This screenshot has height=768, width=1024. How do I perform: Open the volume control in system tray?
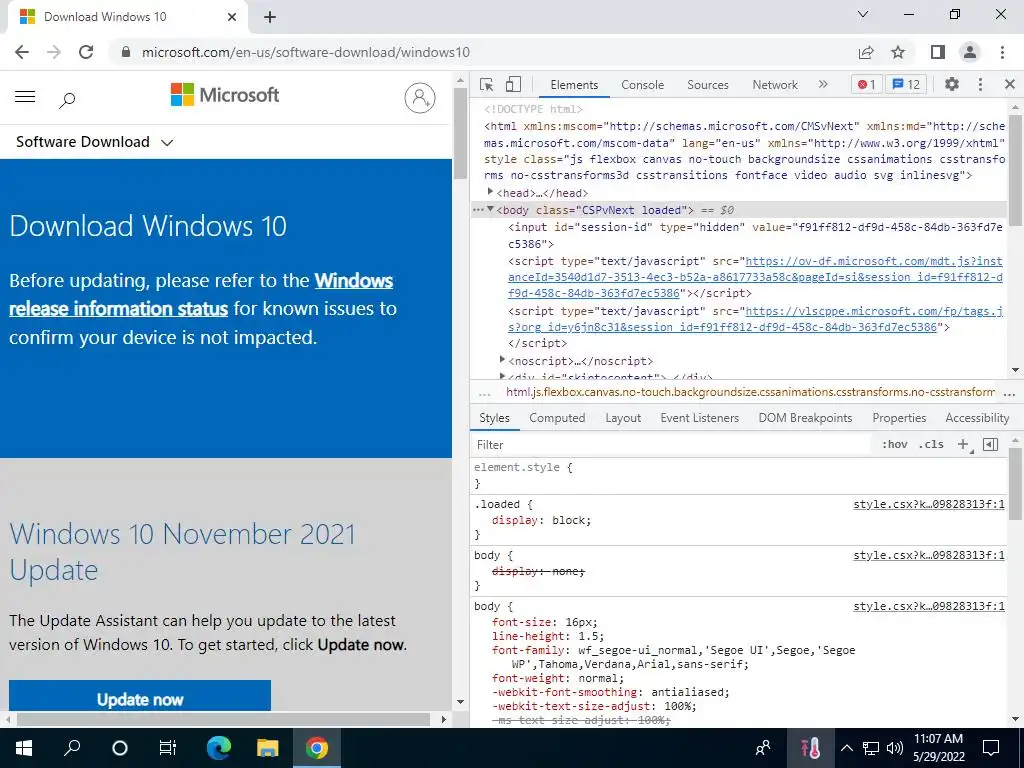[x=895, y=748]
